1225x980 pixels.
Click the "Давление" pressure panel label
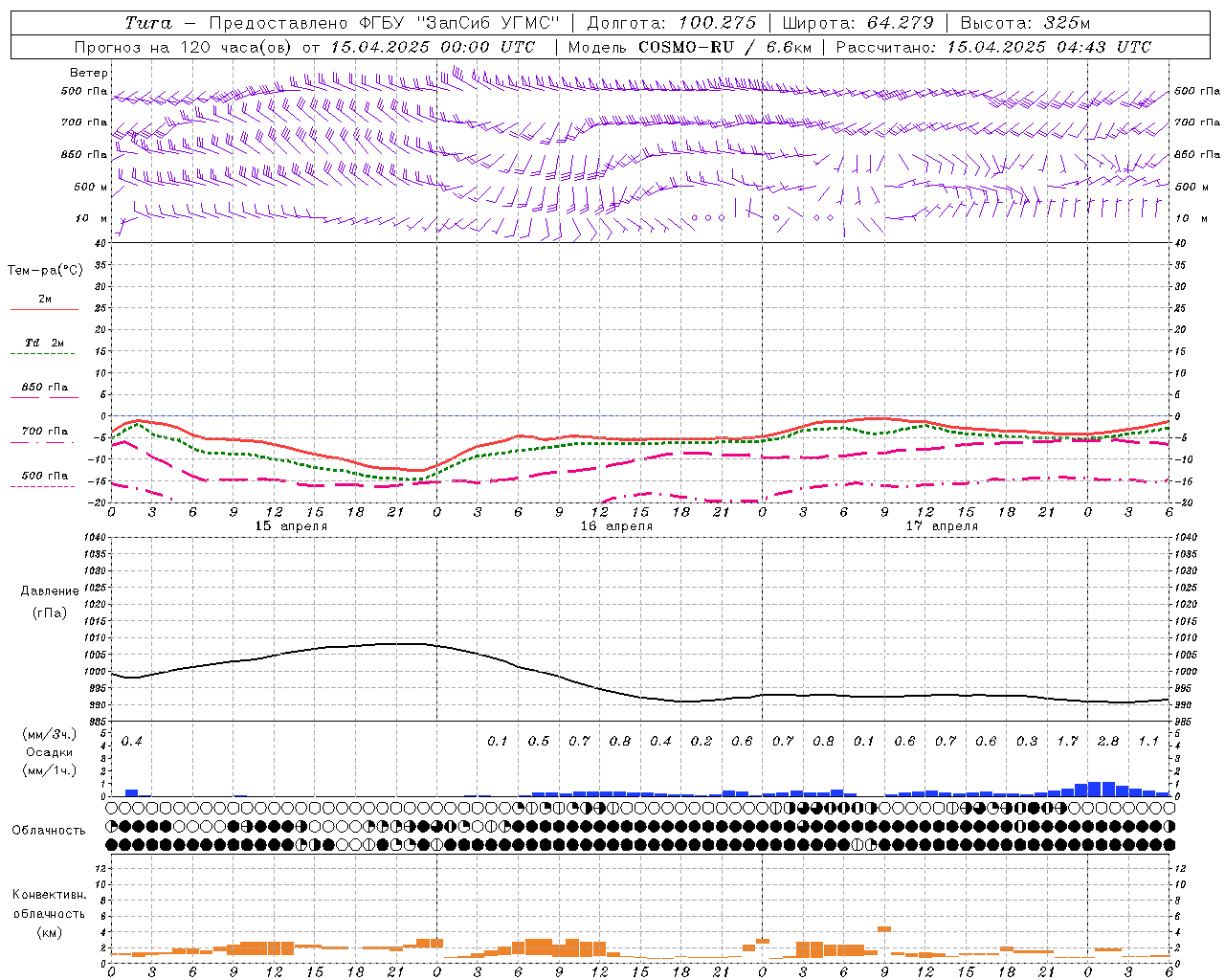(50, 591)
